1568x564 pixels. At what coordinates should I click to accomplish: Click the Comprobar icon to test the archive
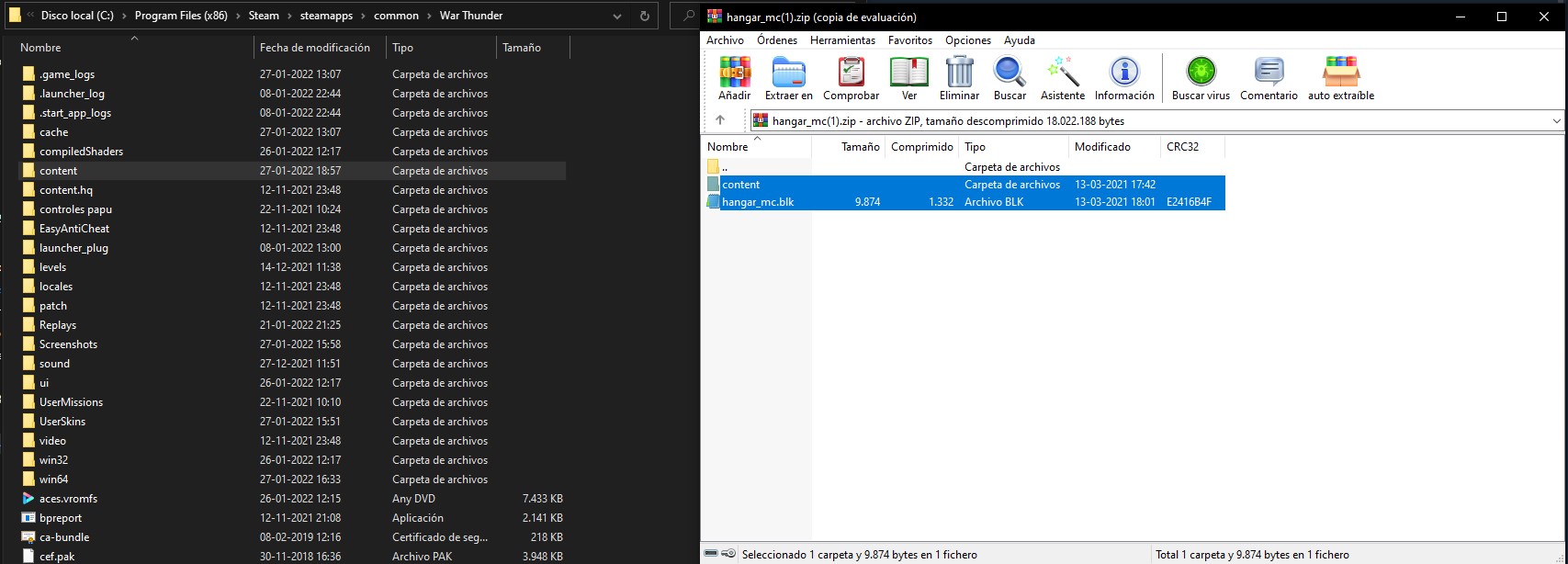(x=851, y=72)
